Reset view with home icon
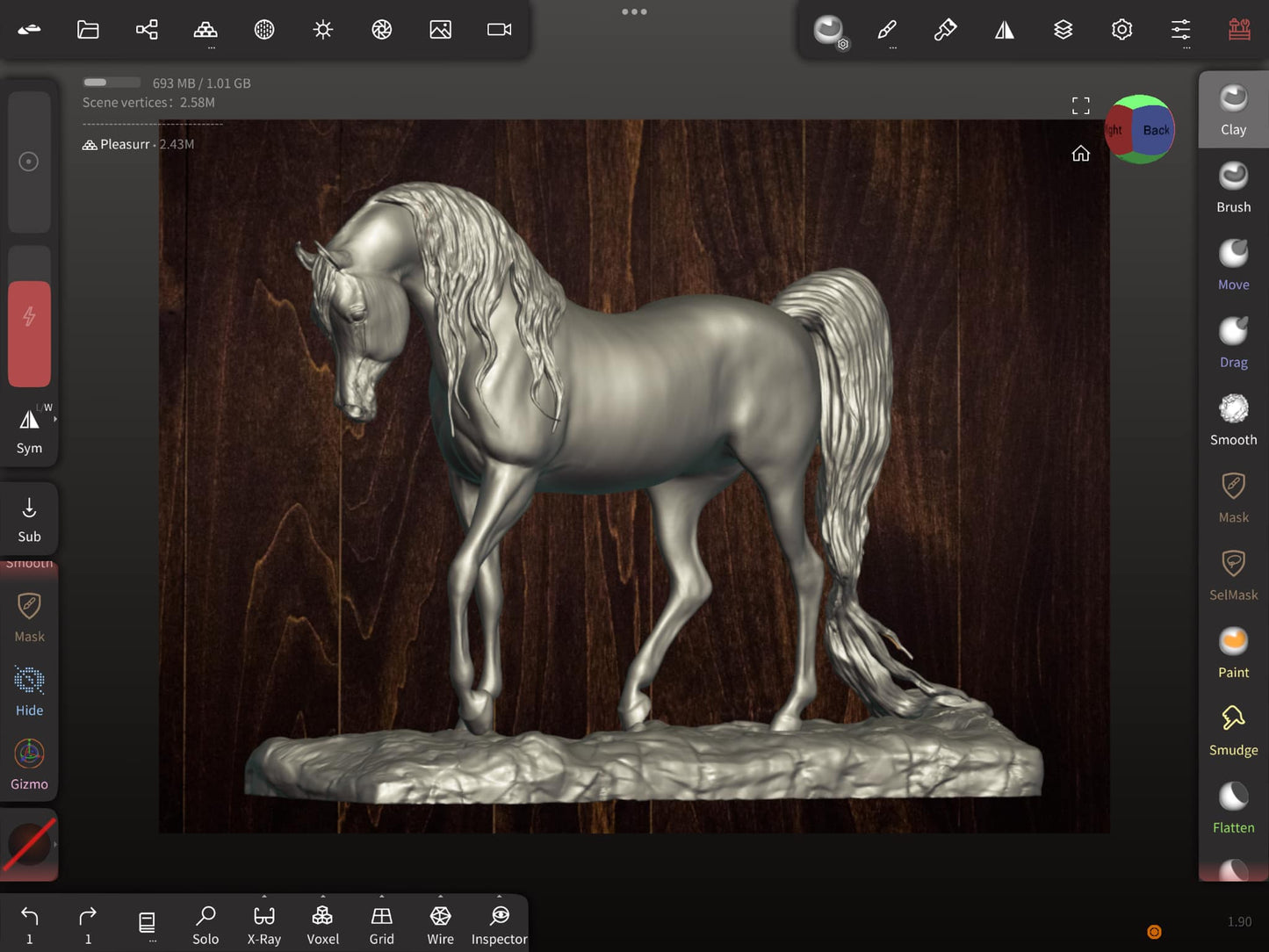 (1081, 154)
